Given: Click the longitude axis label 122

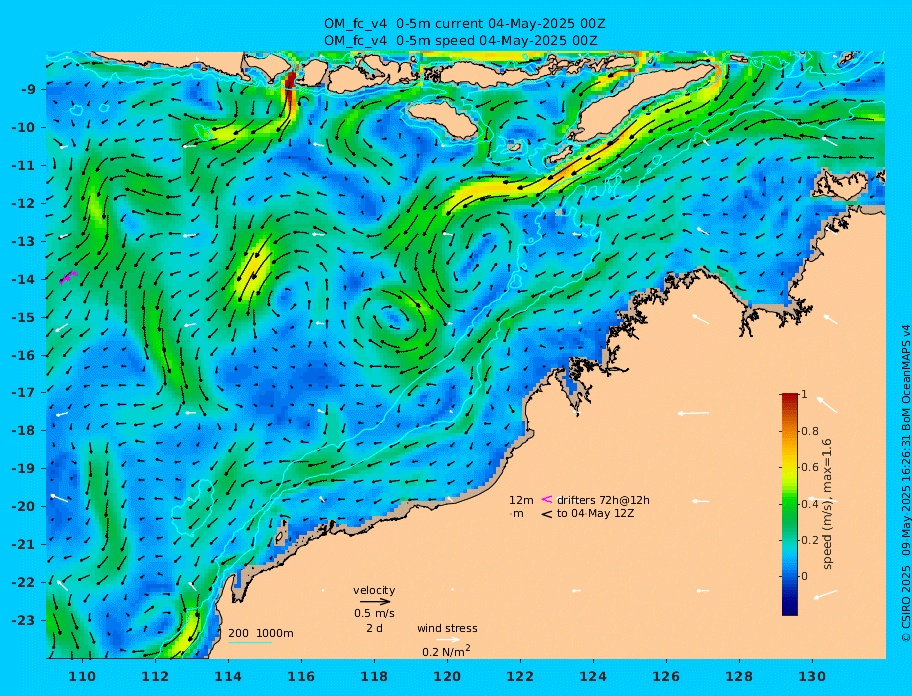Looking at the screenshot, I should coord(520,677).
